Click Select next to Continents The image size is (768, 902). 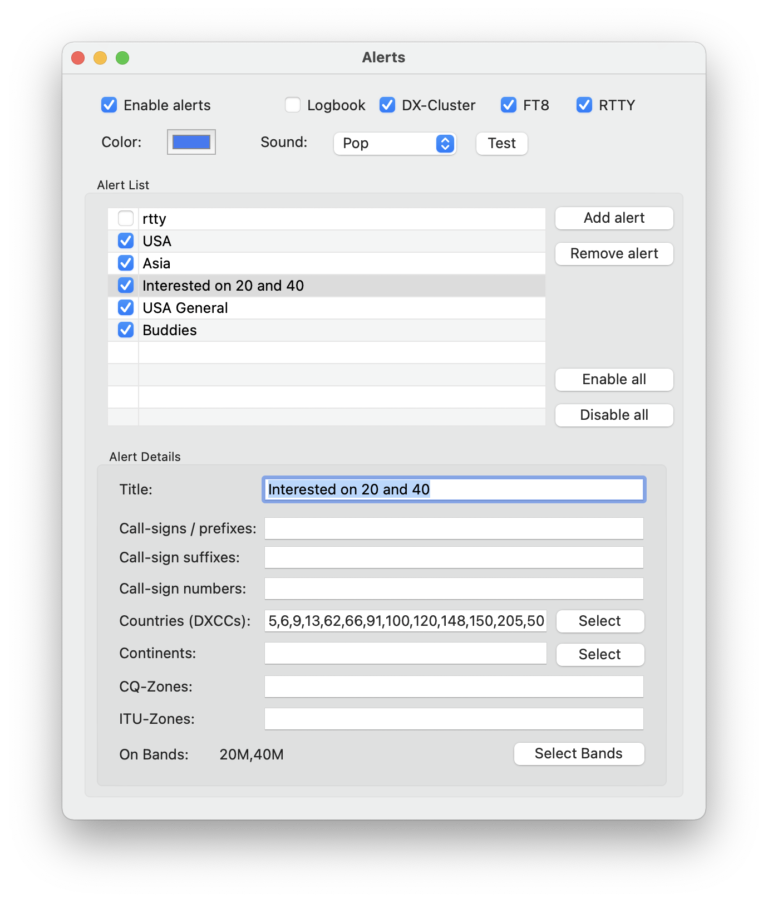point(600,655)
